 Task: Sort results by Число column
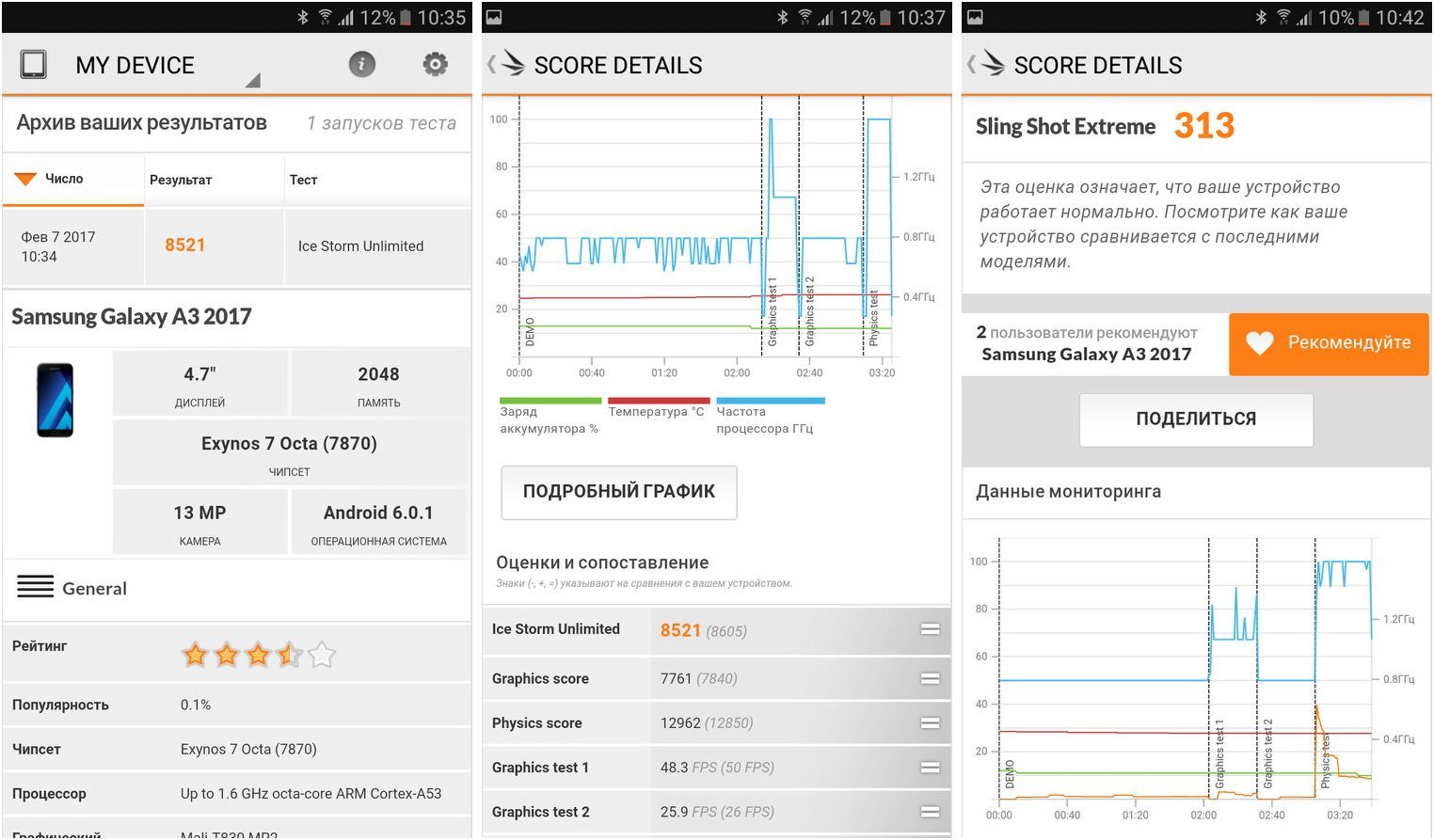click(x=64, y=179)
